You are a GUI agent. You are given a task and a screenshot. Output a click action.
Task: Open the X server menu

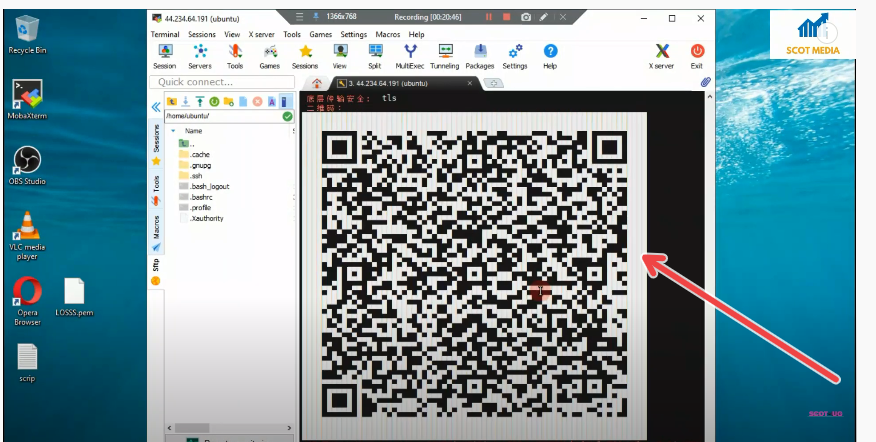[x=261, y=34]
